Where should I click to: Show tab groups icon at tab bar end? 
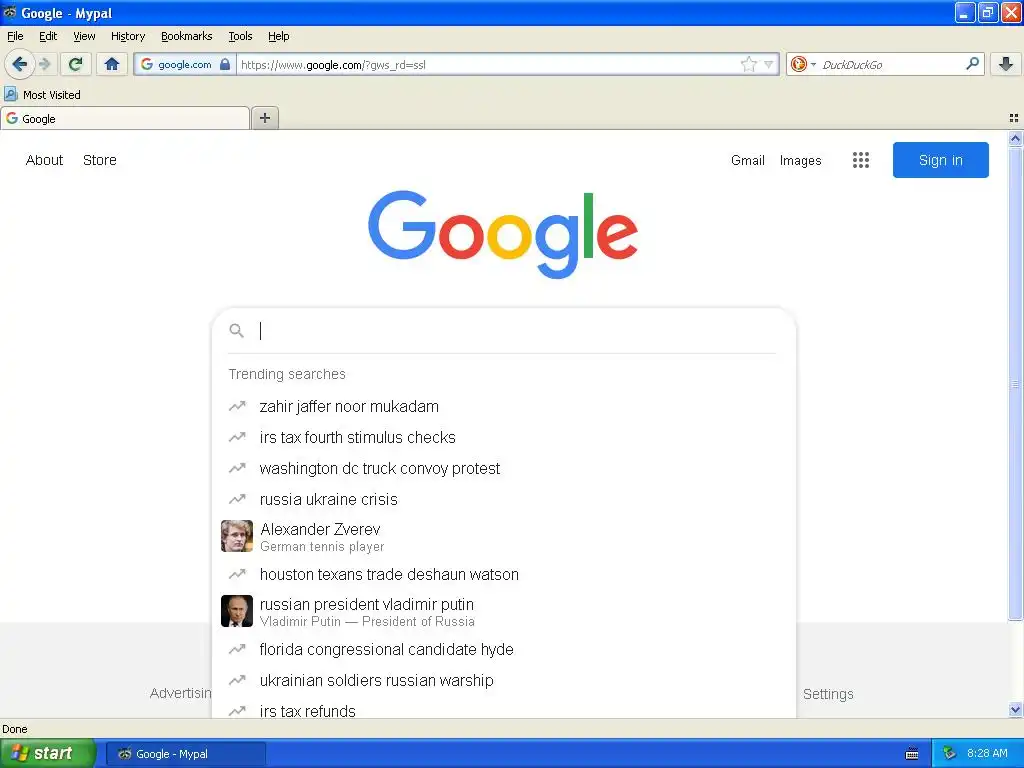point(1014,118)
